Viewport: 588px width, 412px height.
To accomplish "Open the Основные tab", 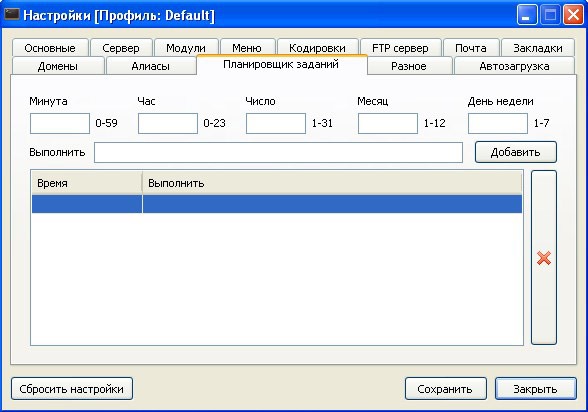I will (x=50, y=48).
